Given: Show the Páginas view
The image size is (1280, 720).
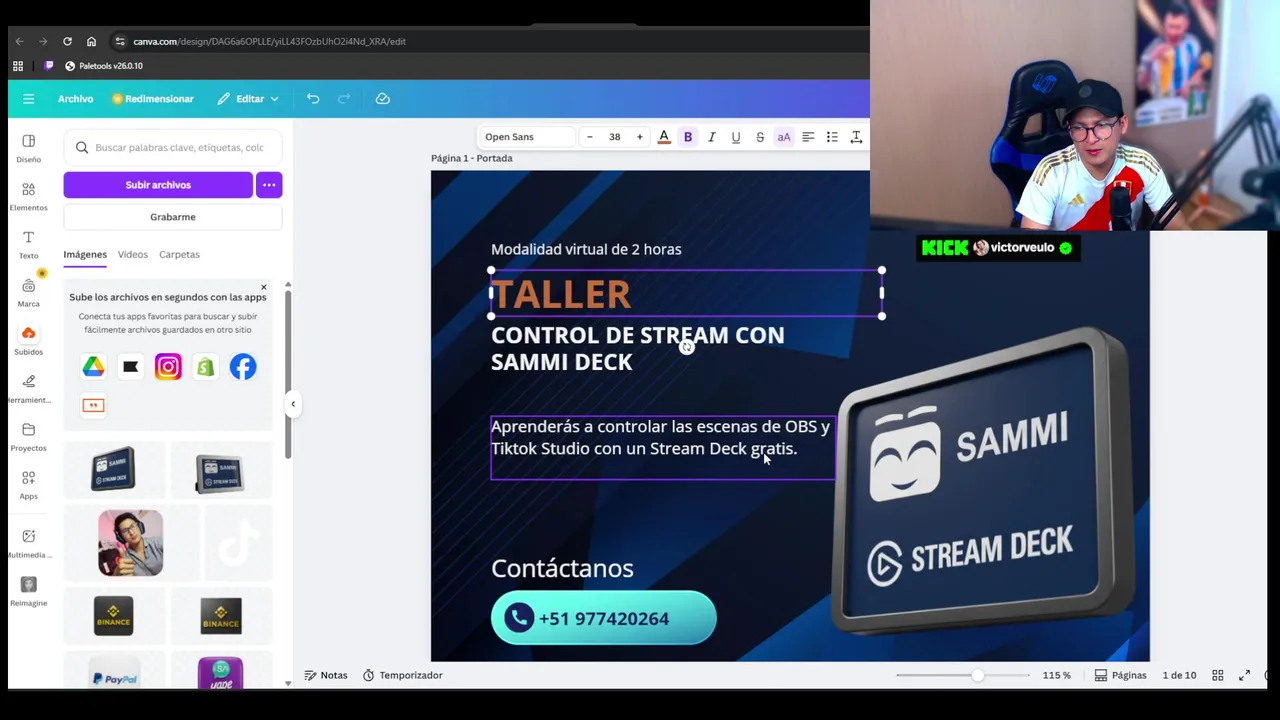Looking at the screenshot, I should click(1121, 675).
